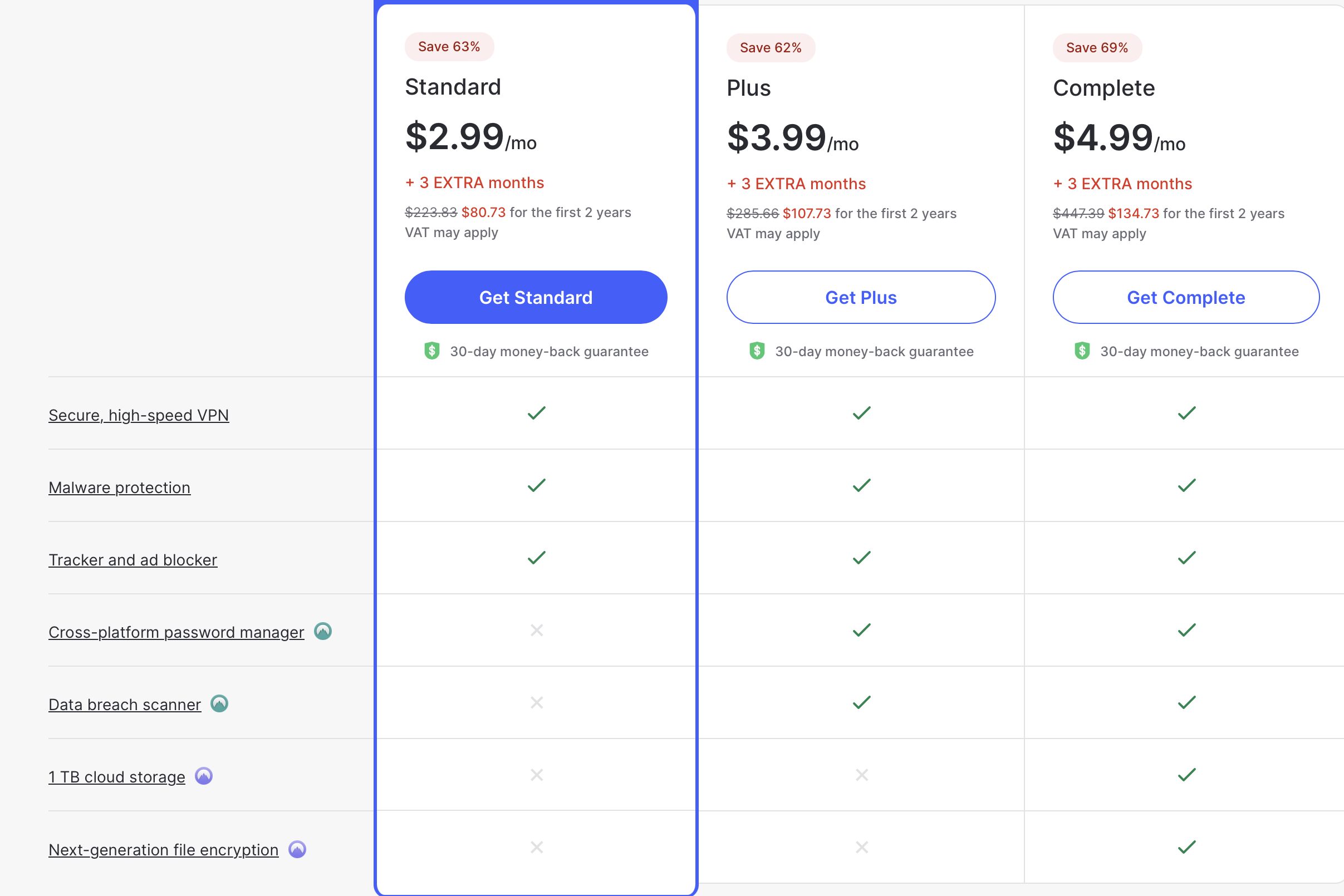Click the NordPass icon beside Data breach scanner
The image size is (1344, 896).
pos(219,703)
